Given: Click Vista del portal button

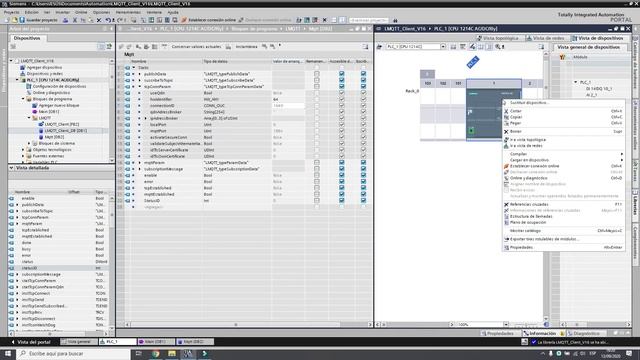Looking at the screenshot, I should [30, 342].
